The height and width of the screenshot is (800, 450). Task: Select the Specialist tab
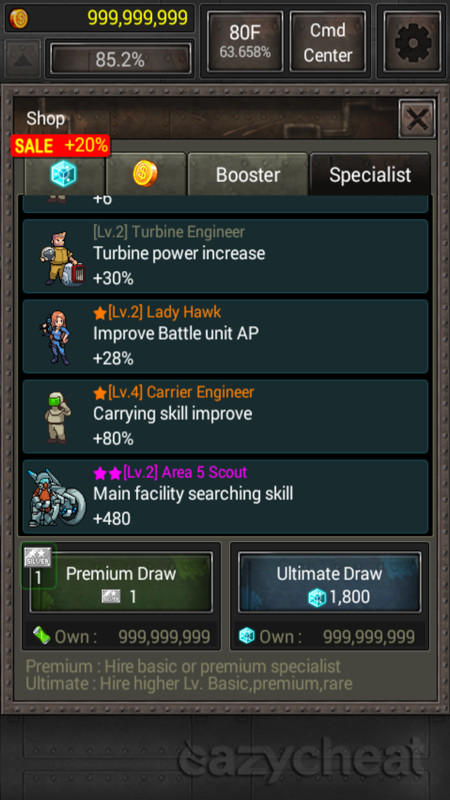pyautogui.click(x=370, y=174)
